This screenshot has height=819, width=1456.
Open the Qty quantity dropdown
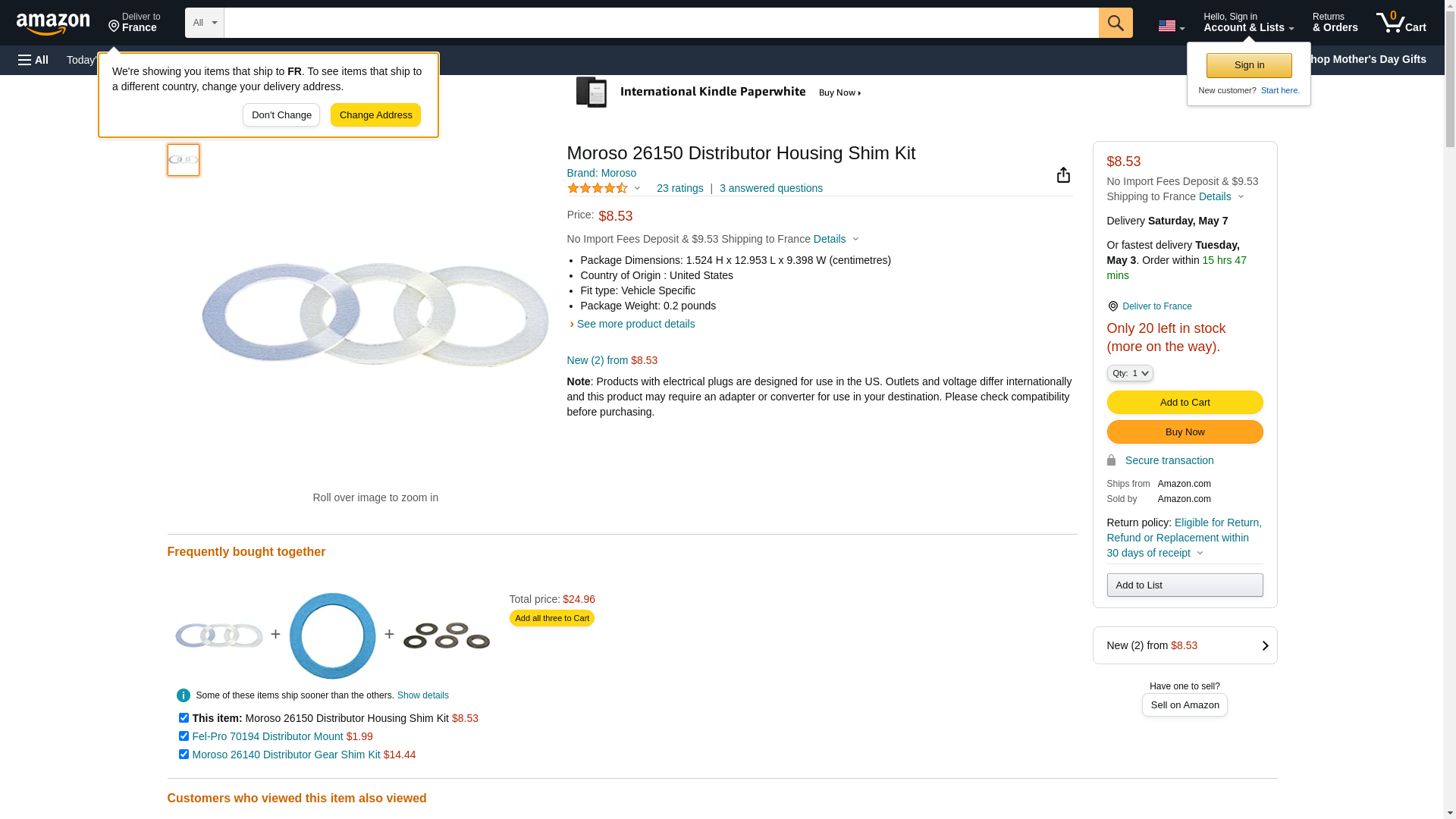pos(1129,373)
